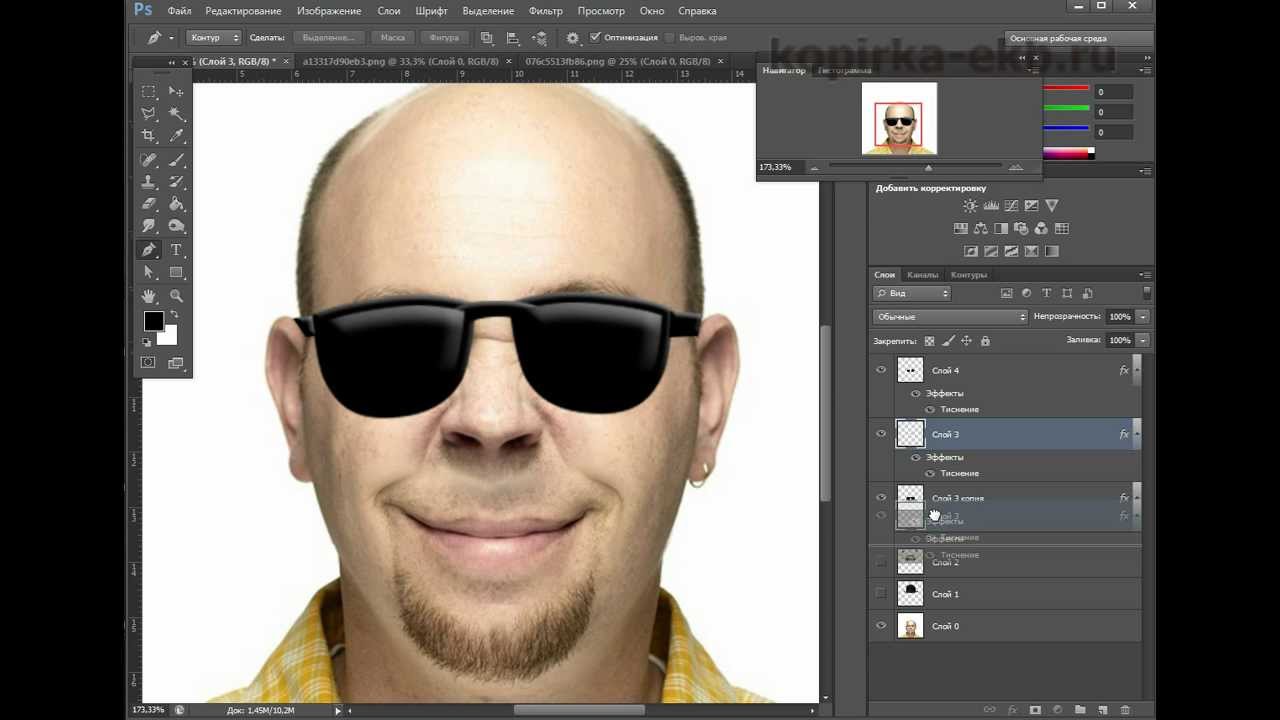Toggle lock transparent pixels
1280x720 pixels.
coord(929,341)
